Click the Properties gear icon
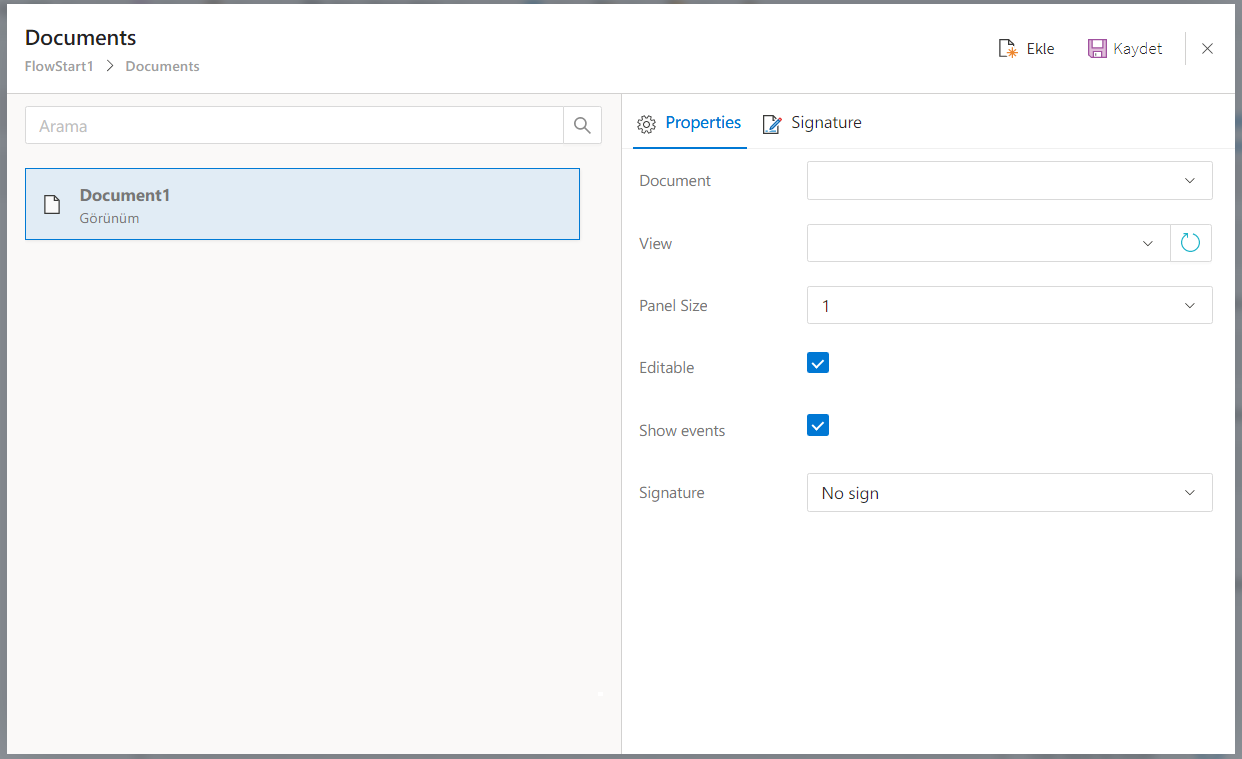1242x759 pixels. (x=647, y=124)
